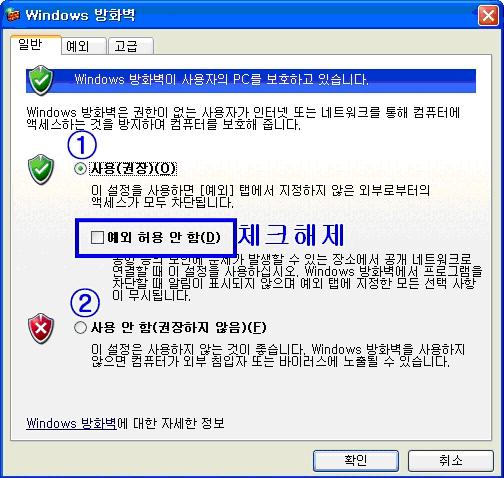Viewport: 504px width, 478px height.
Task: Select the 사용(권장)(O) radio button
Action: [80, 168]
